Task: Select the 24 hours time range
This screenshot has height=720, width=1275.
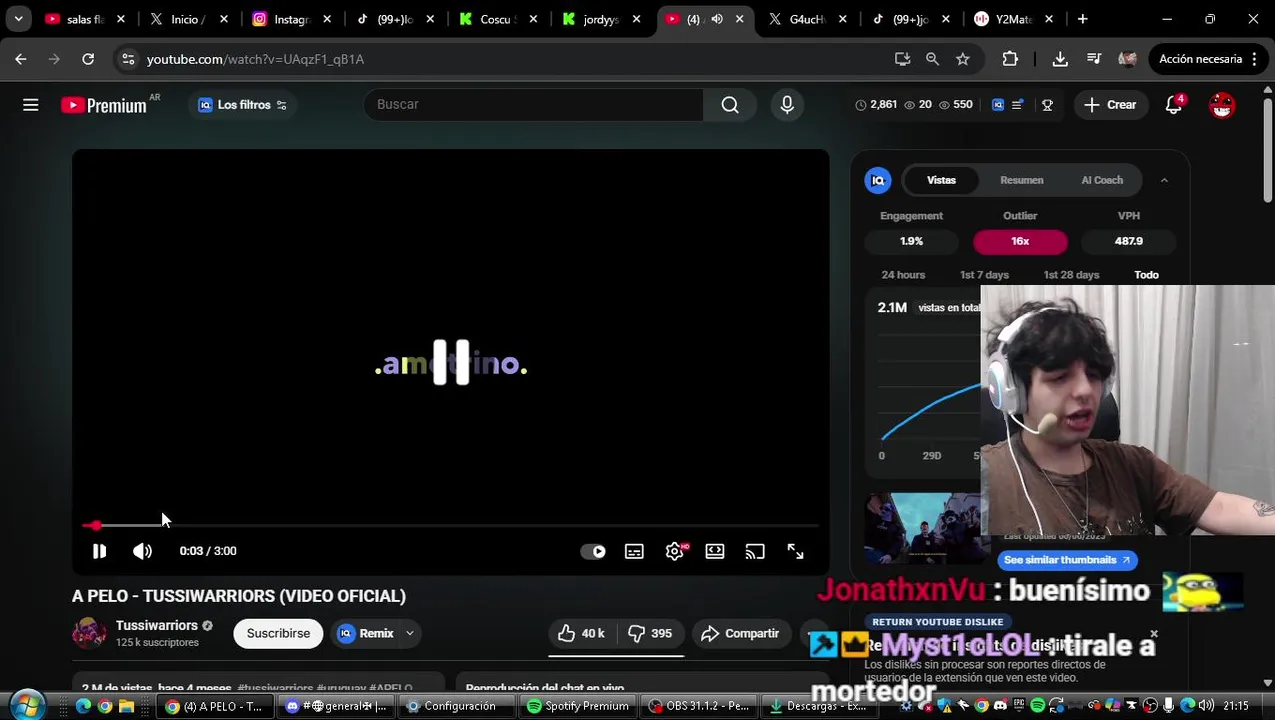Action: (903, 275)
